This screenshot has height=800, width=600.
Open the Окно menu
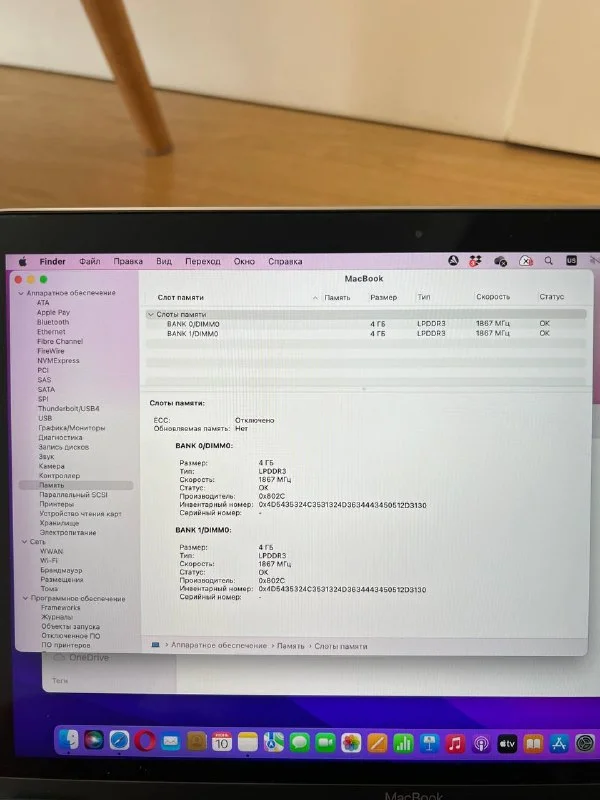(x=244, y=261)
